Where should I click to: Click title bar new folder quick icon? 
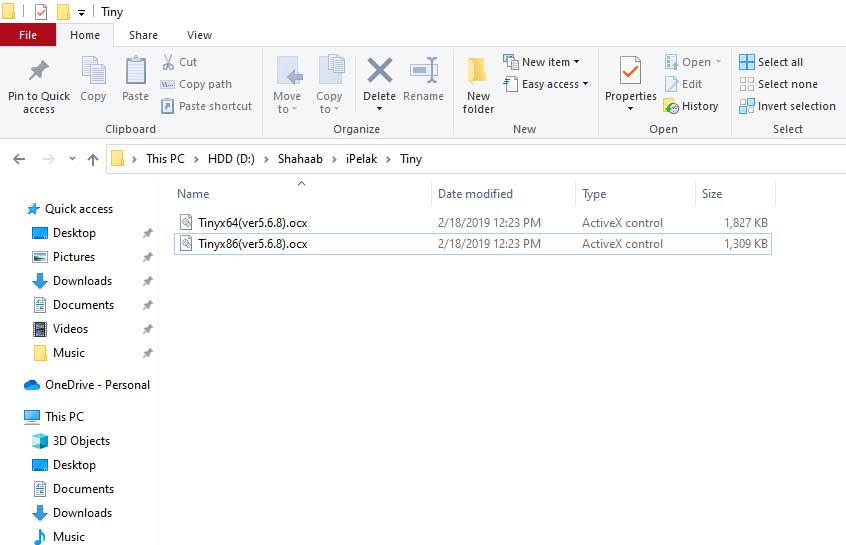(63, 11)
